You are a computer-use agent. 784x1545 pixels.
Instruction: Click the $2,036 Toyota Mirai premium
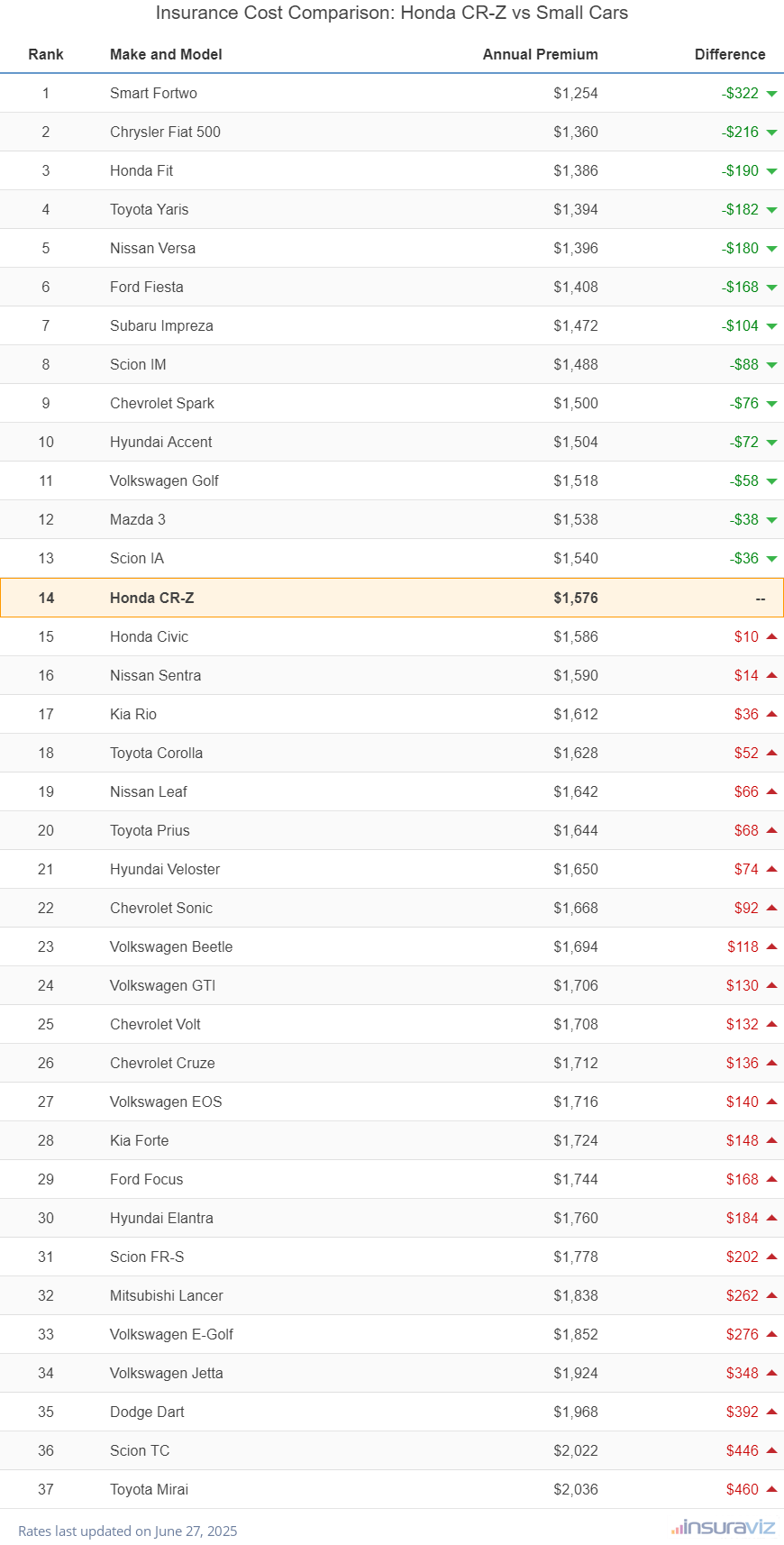[576, 1489]
